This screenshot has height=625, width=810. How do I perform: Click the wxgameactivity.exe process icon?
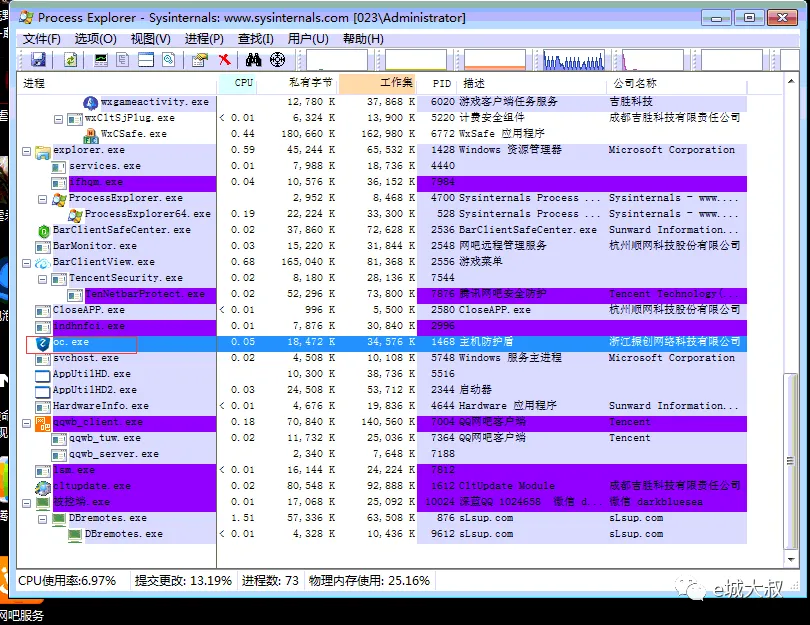90,103
